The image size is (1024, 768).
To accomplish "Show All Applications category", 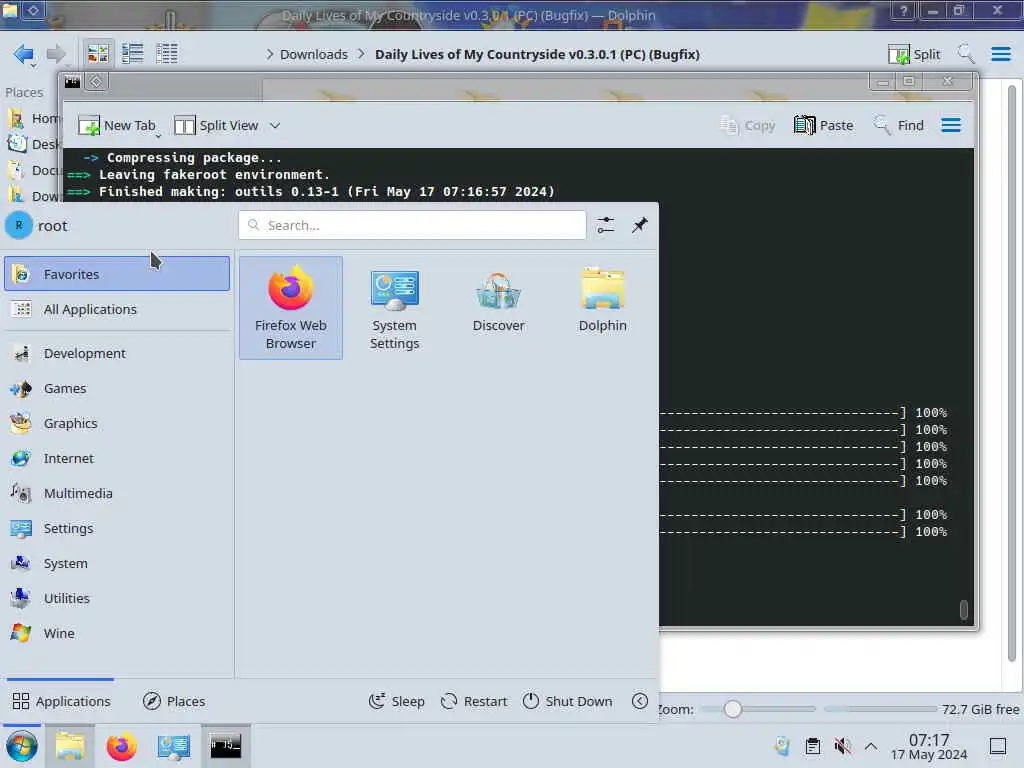I will click(x=117, y=309).
